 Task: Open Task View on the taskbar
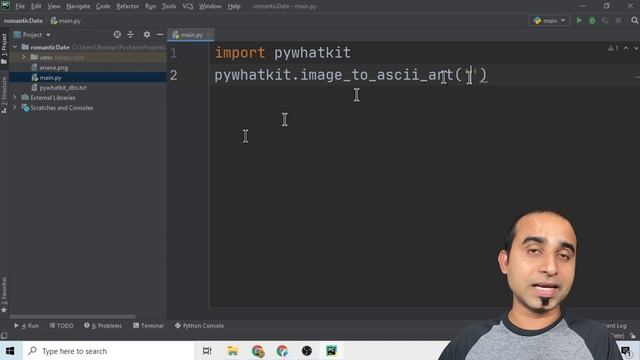click(x=207, y=351)
